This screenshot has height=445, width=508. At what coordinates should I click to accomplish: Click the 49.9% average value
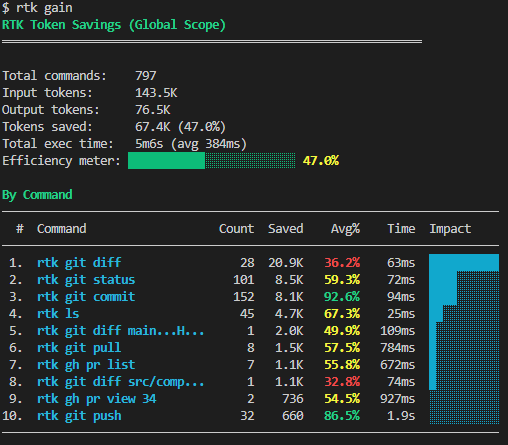pos(342,331)
